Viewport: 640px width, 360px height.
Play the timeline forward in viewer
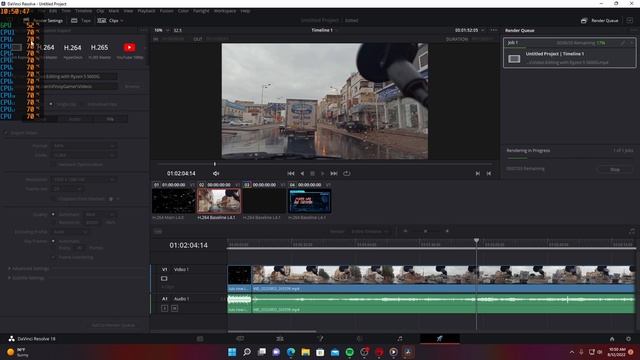[322, 173]
